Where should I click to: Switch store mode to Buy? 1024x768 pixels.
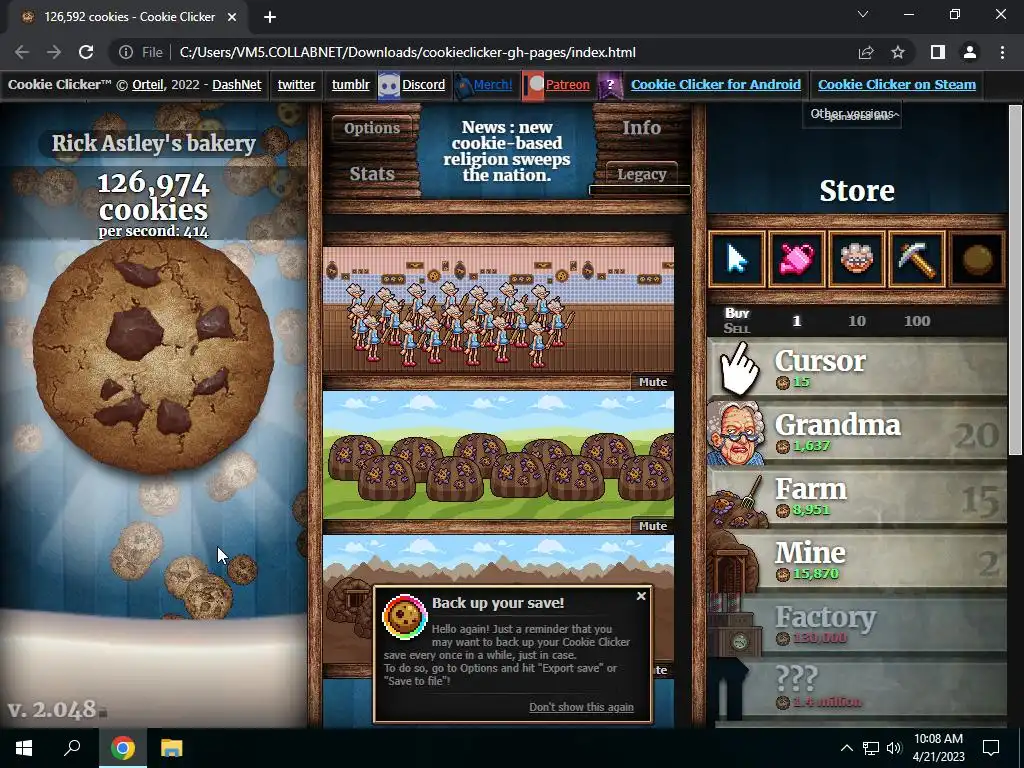pos(737,313)
